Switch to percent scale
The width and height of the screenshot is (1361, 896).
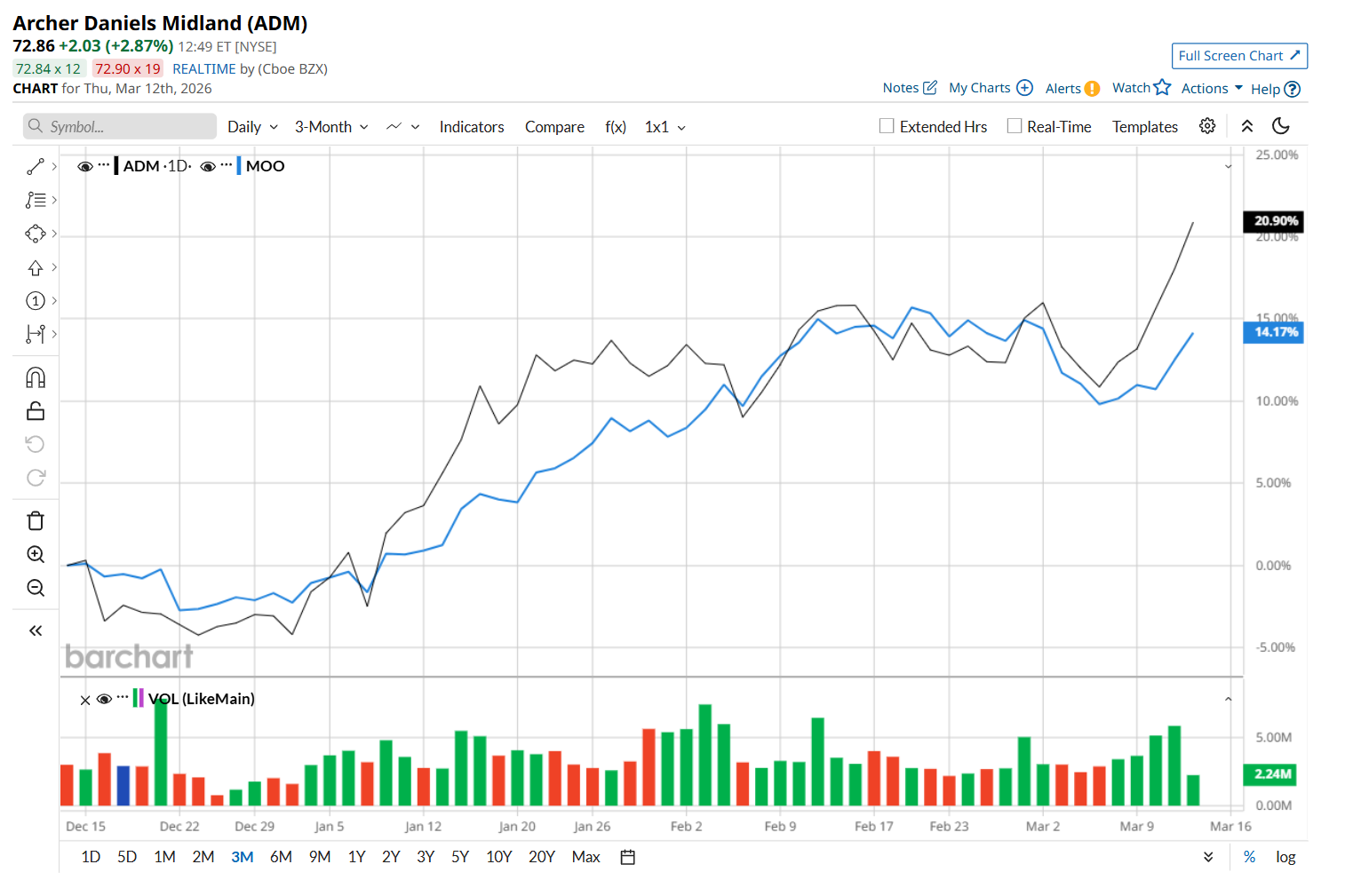1250,857
